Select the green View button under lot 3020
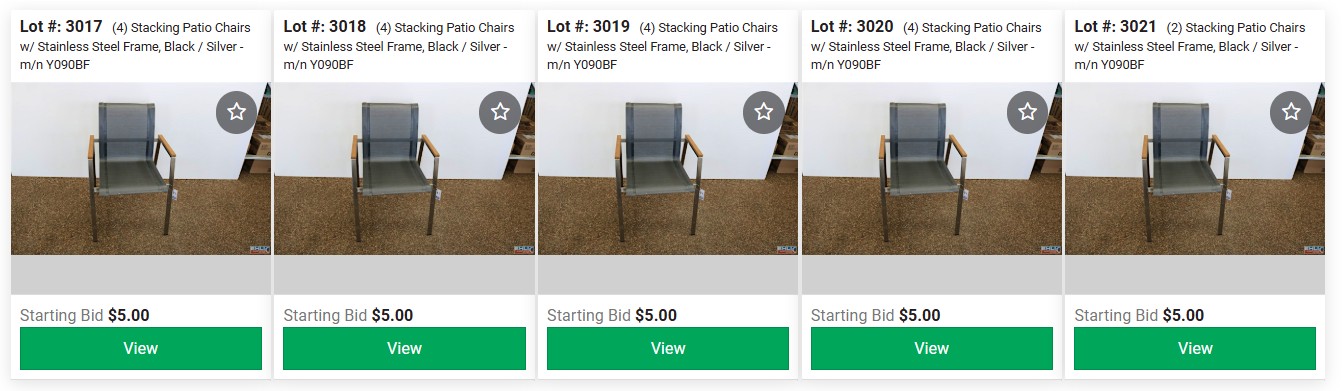The width and height of the screenshot is (1343, 391). (x=932, y=349)
